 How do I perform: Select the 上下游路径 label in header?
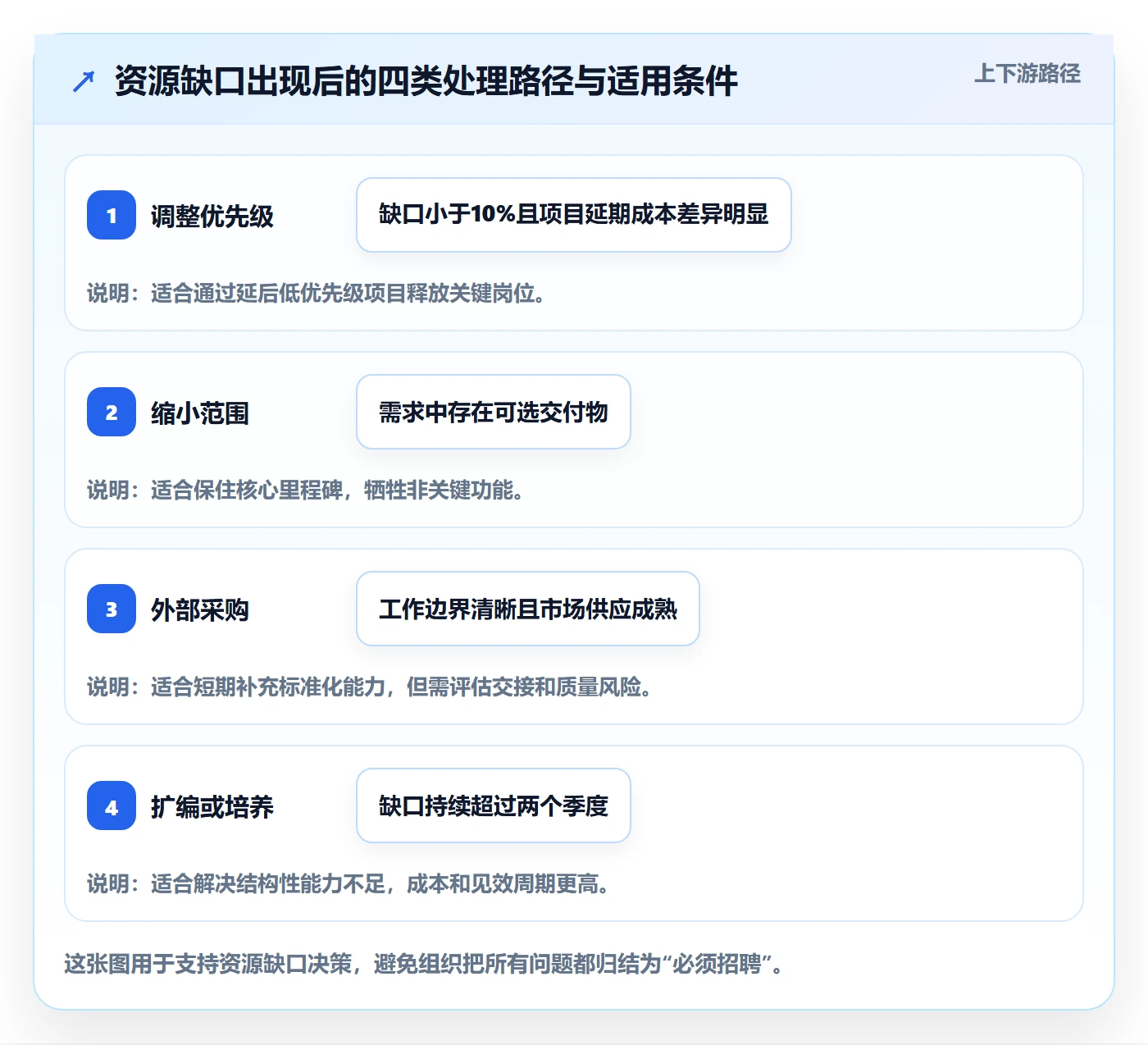1027,74
